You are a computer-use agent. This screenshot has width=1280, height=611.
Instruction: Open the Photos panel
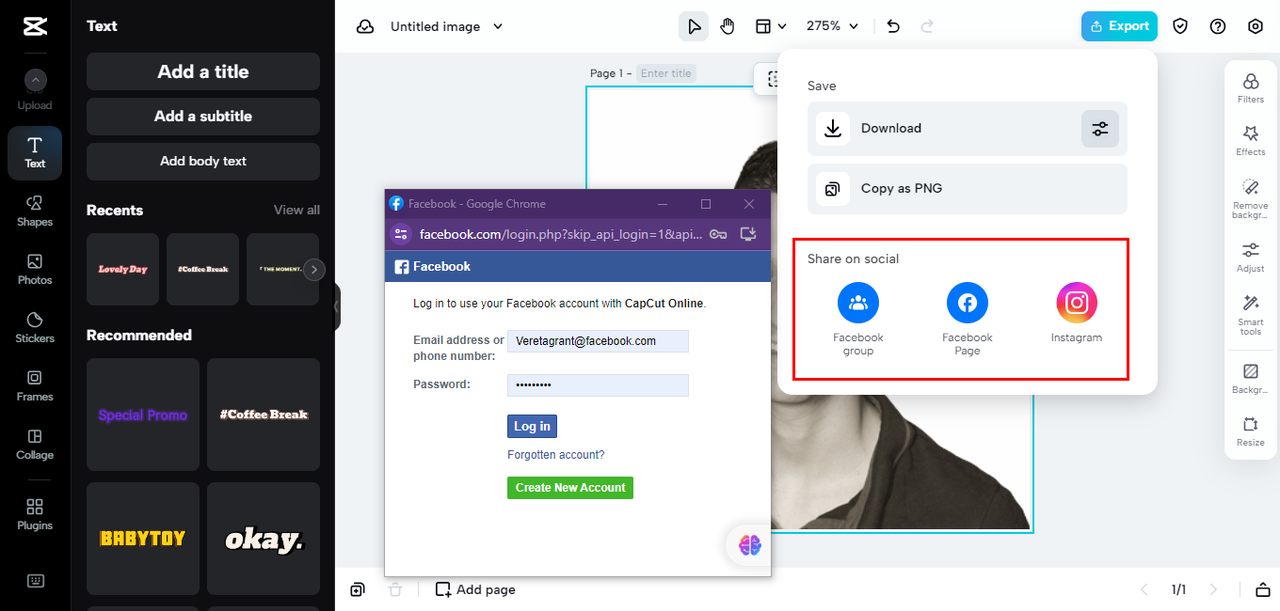[x=35, y=269]
